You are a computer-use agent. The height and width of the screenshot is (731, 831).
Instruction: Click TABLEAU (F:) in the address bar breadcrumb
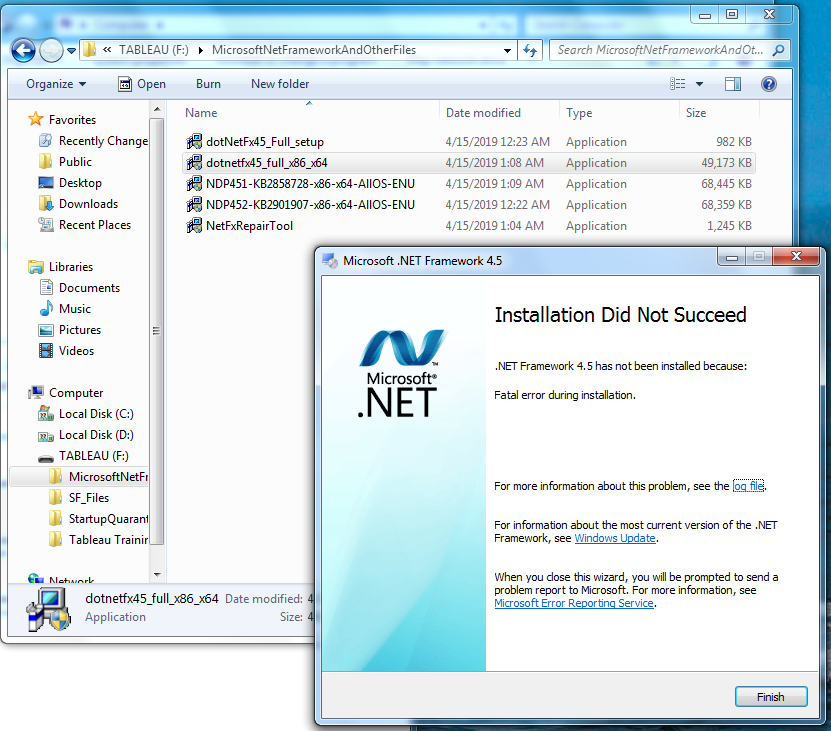[x=154, y=50]
